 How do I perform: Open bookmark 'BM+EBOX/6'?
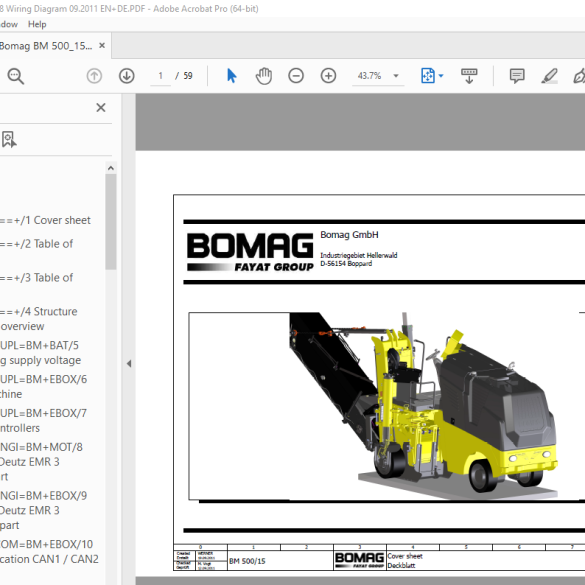(43, 387)
